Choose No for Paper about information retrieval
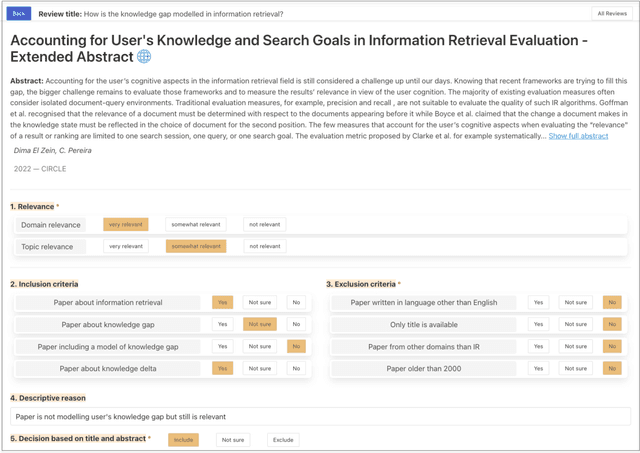Screen dimensions: 640x453 coord(295,302)
